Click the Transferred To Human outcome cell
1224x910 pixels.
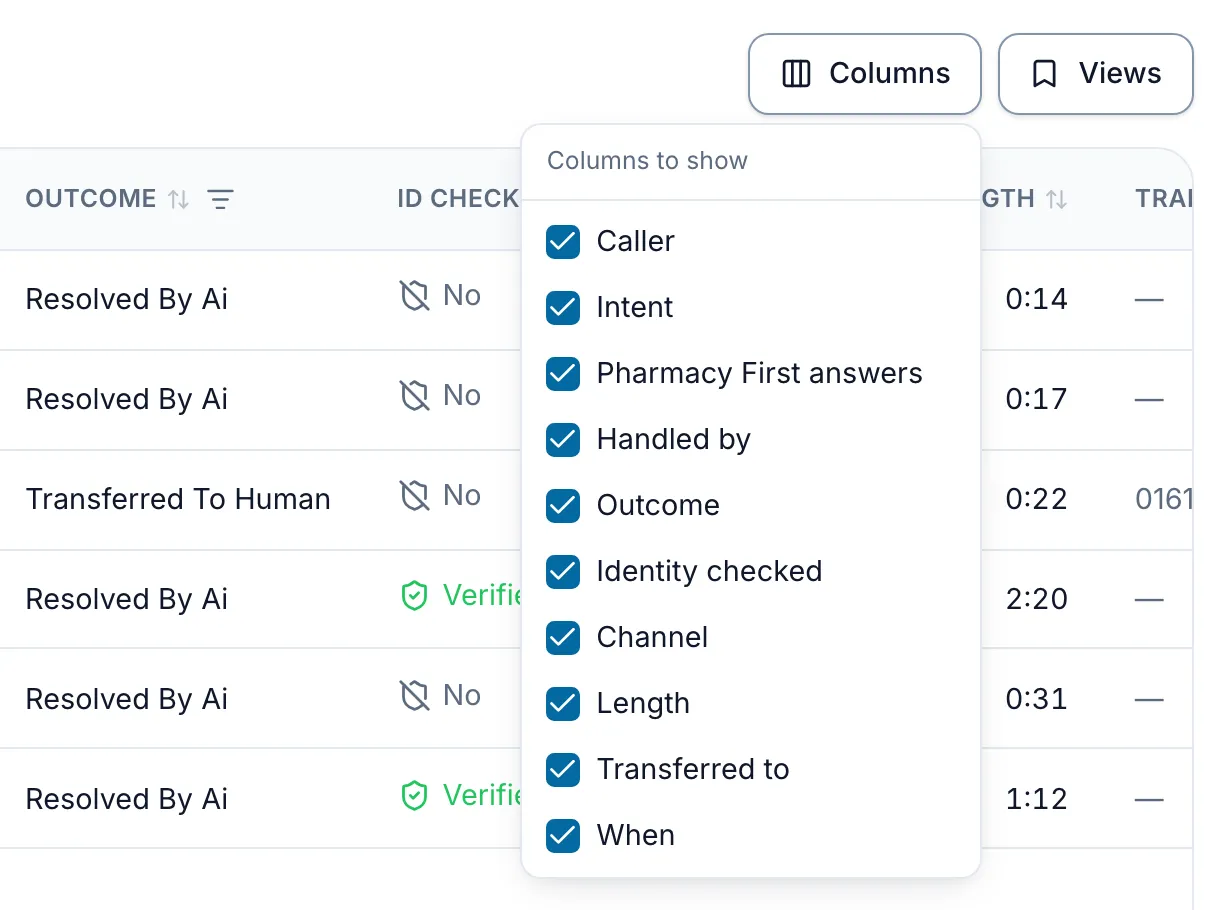[x=178, y=499]
